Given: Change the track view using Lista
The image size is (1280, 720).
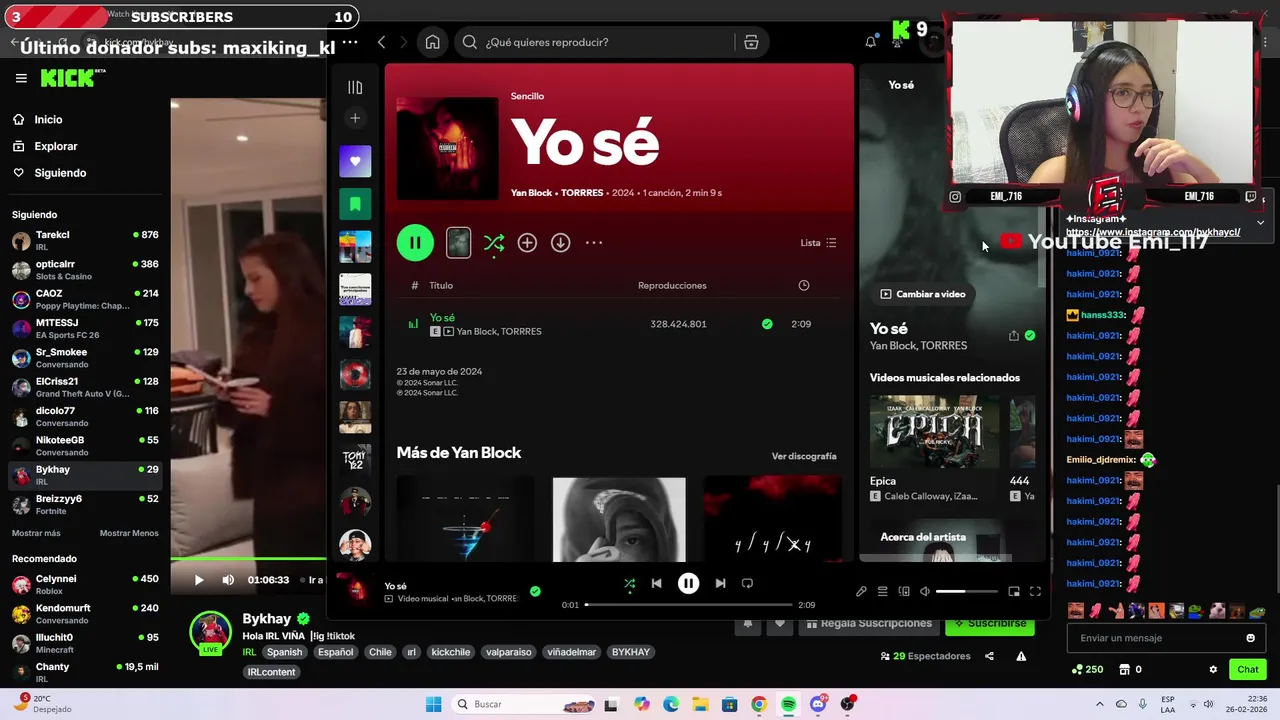Looking at the screenshot, I should coord(818,243).
